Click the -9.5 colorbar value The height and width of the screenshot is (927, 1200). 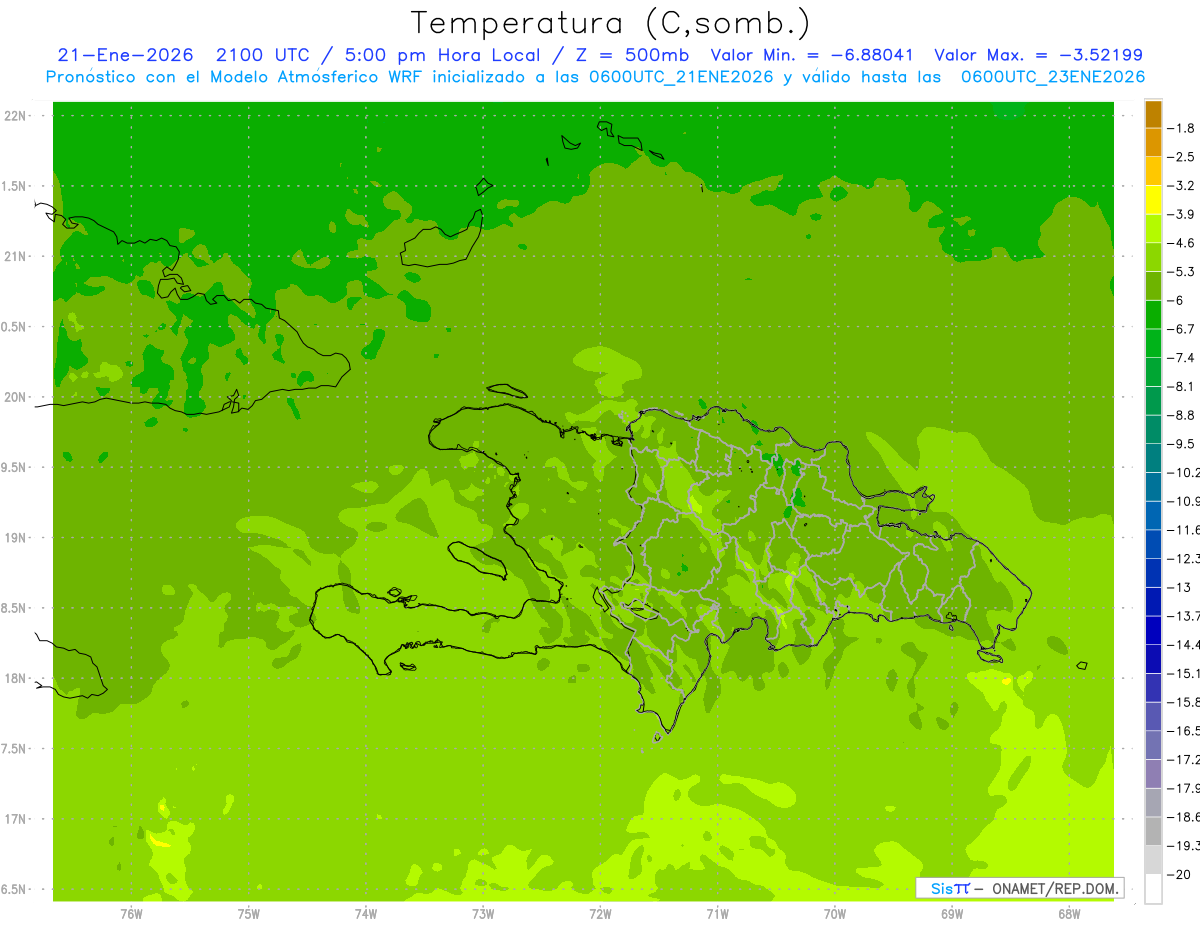(1182, 444)
